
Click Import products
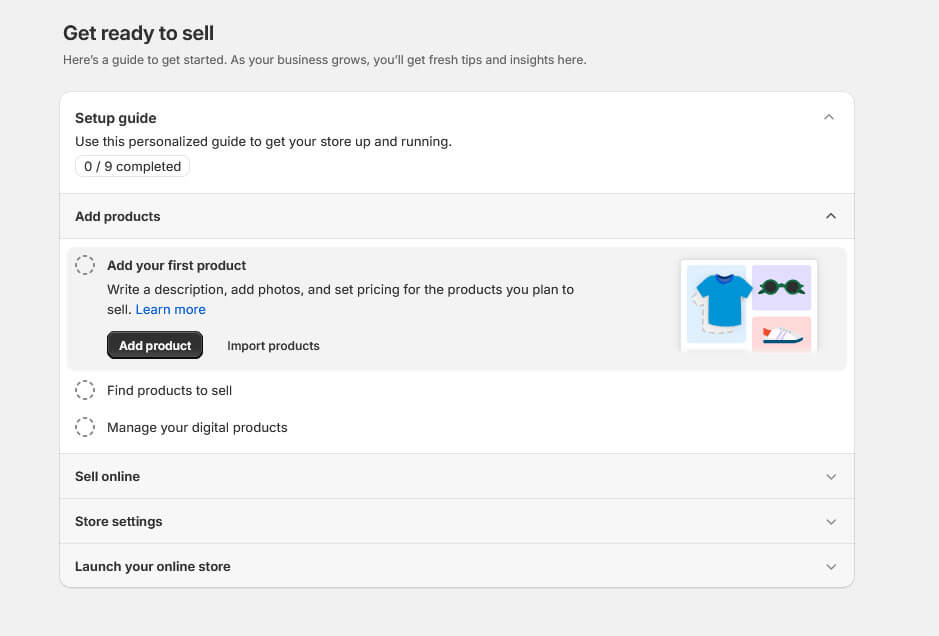pos(273,346)
